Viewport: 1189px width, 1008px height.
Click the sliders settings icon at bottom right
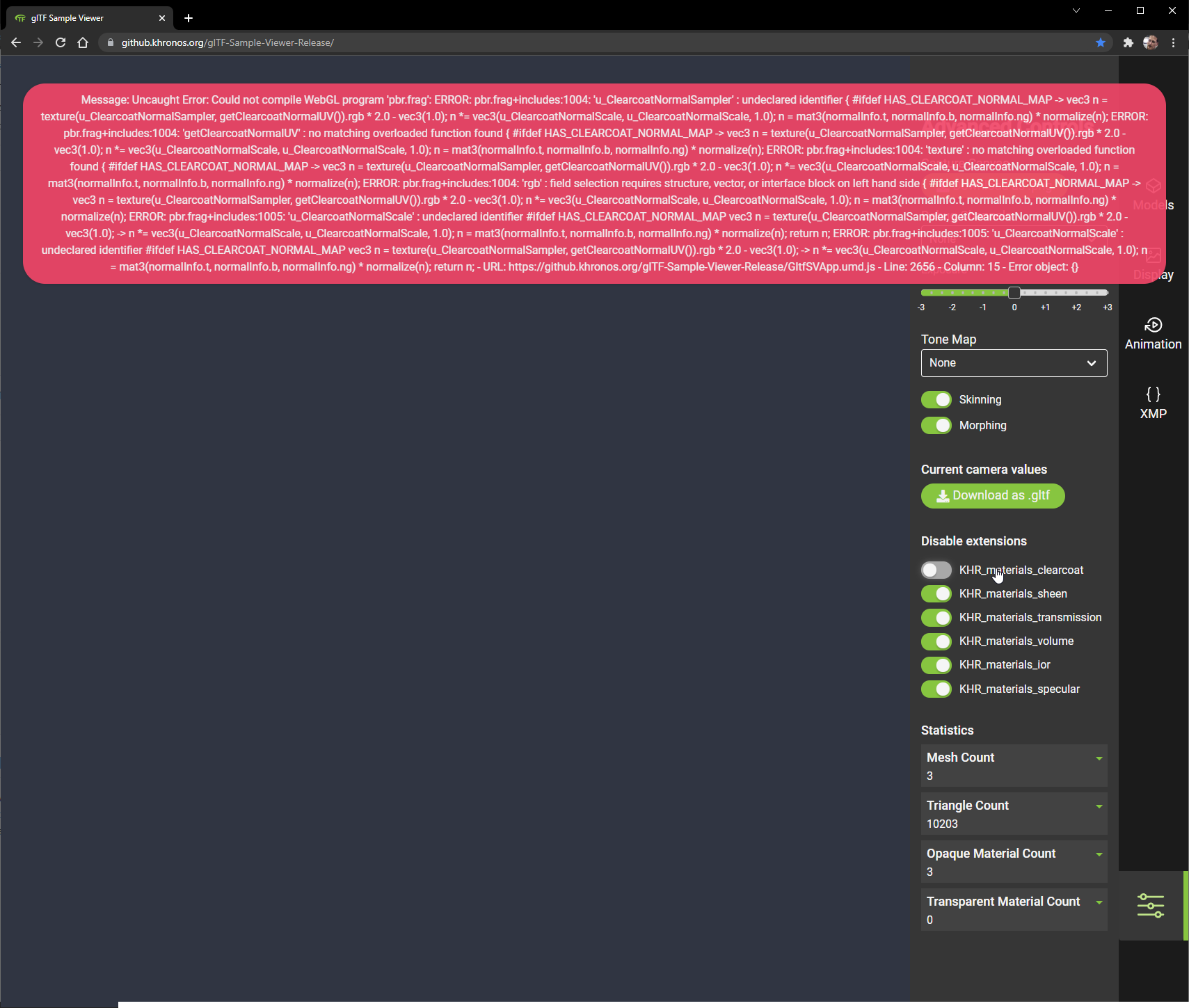pyautogui.click(x=1152, y=905)
